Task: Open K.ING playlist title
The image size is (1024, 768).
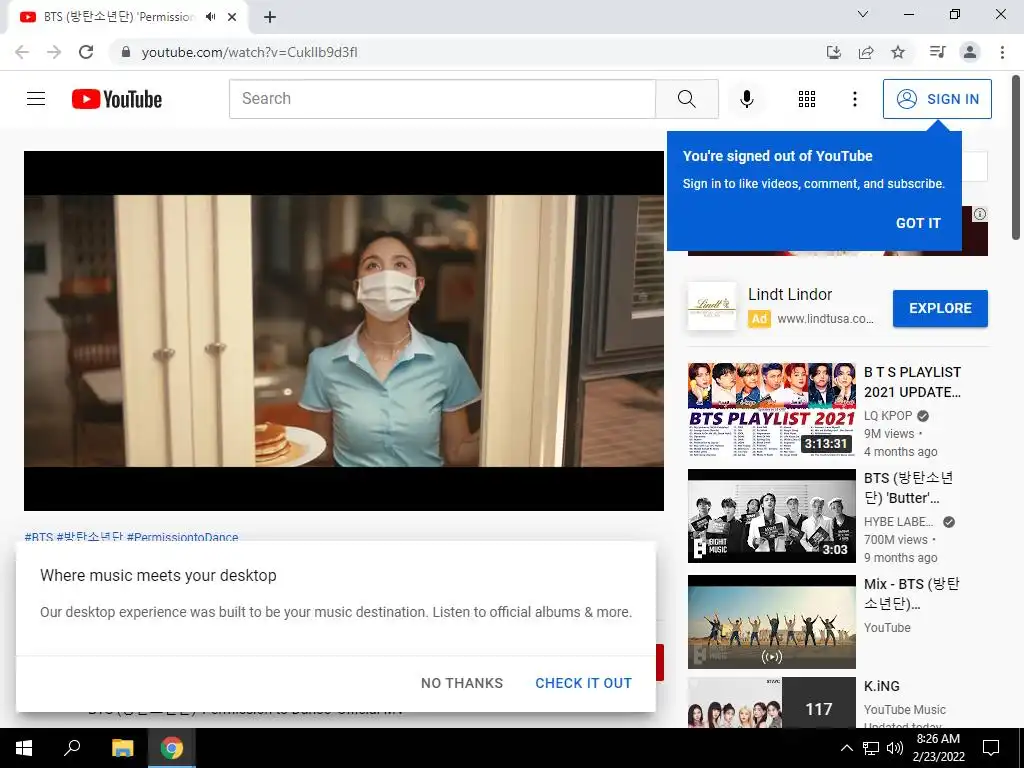Action: [882, 686]
